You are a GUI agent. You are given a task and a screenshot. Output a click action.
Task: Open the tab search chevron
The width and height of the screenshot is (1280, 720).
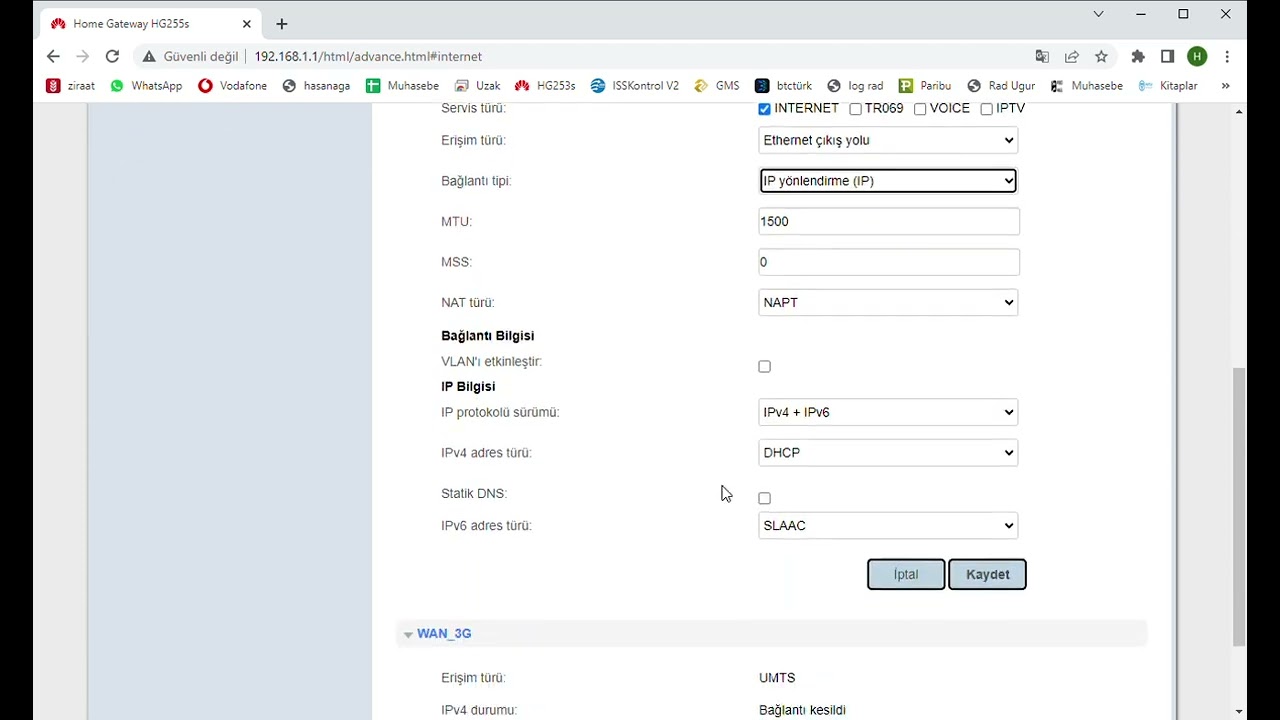[x=1098, y=14]
